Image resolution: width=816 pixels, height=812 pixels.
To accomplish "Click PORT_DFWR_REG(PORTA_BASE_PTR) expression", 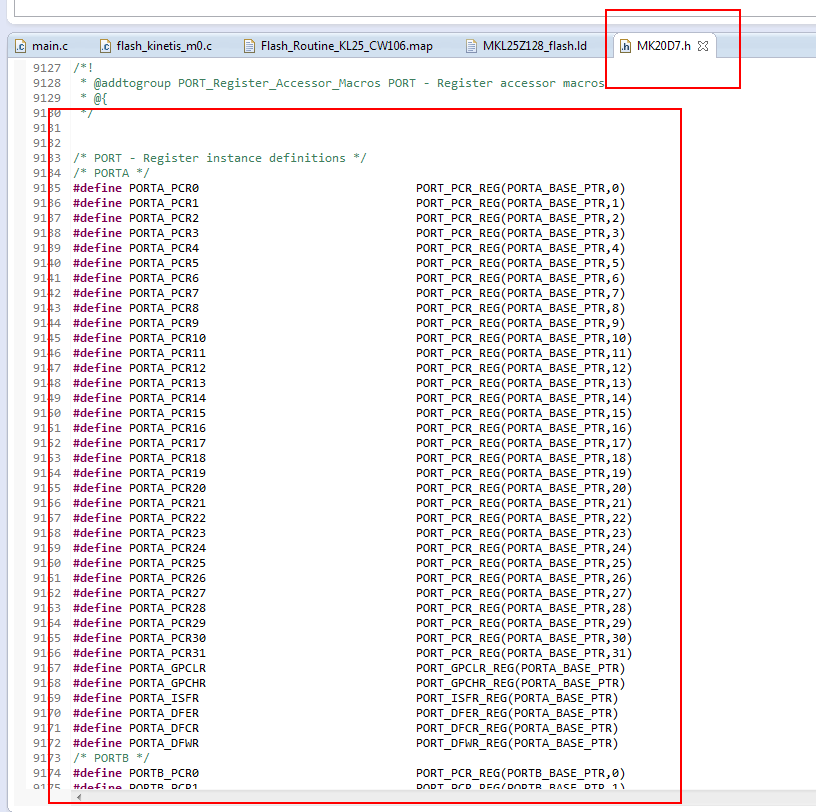I will pyautogui.click(x=517, y=743).
